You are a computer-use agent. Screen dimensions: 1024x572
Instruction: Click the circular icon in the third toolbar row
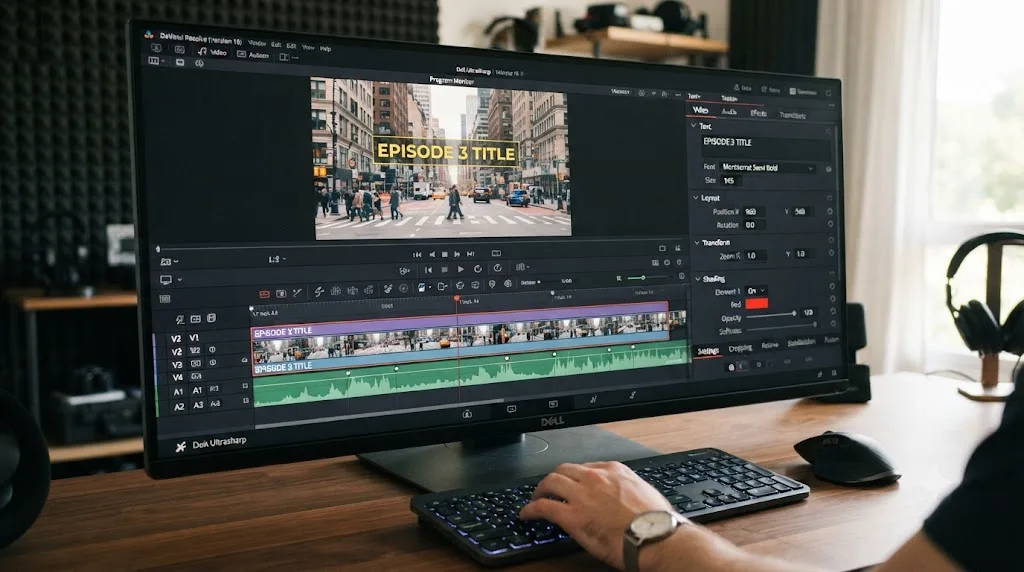click(199, 63)
